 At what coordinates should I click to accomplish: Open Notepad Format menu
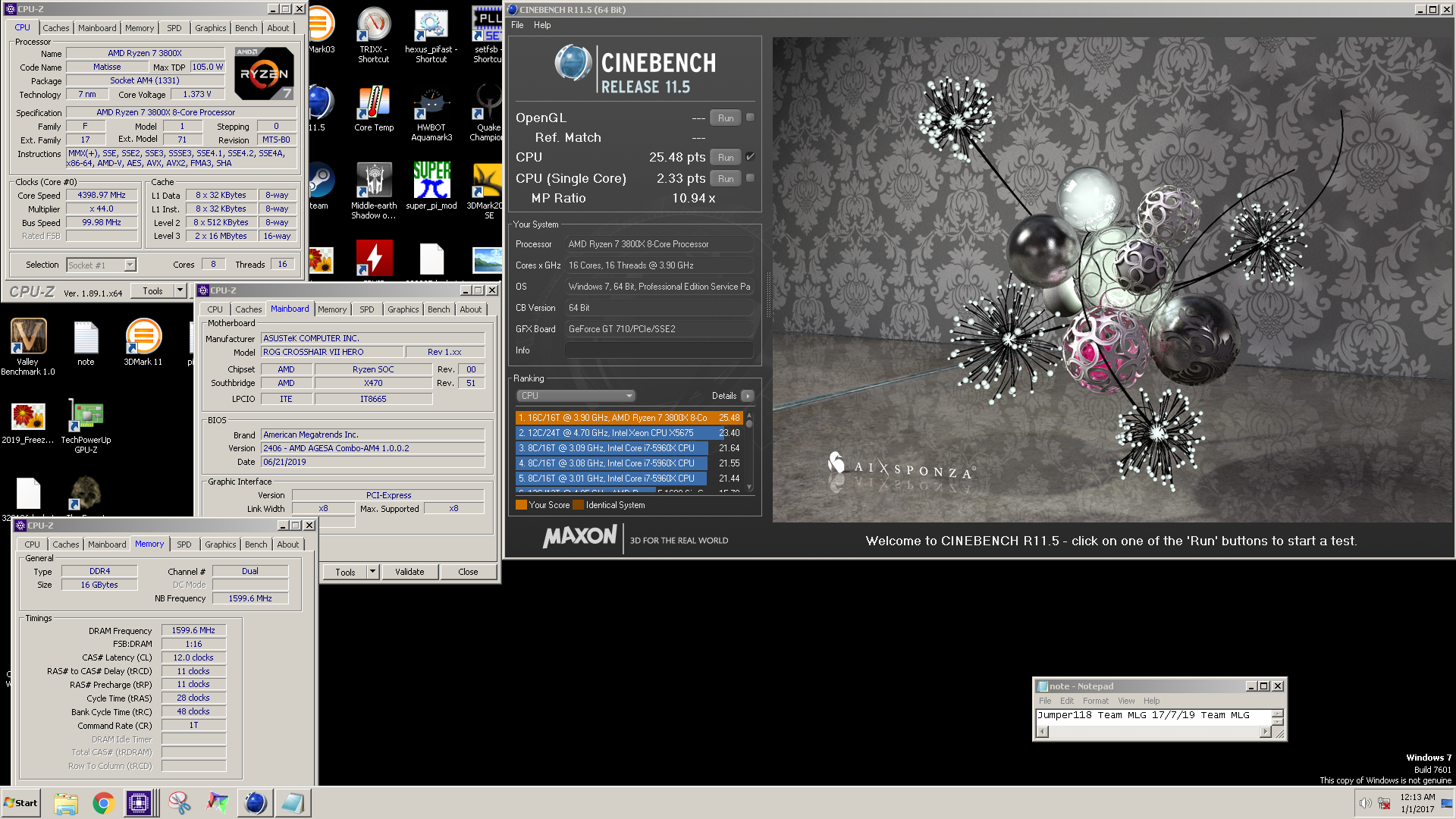click(x=1095, y=701)
